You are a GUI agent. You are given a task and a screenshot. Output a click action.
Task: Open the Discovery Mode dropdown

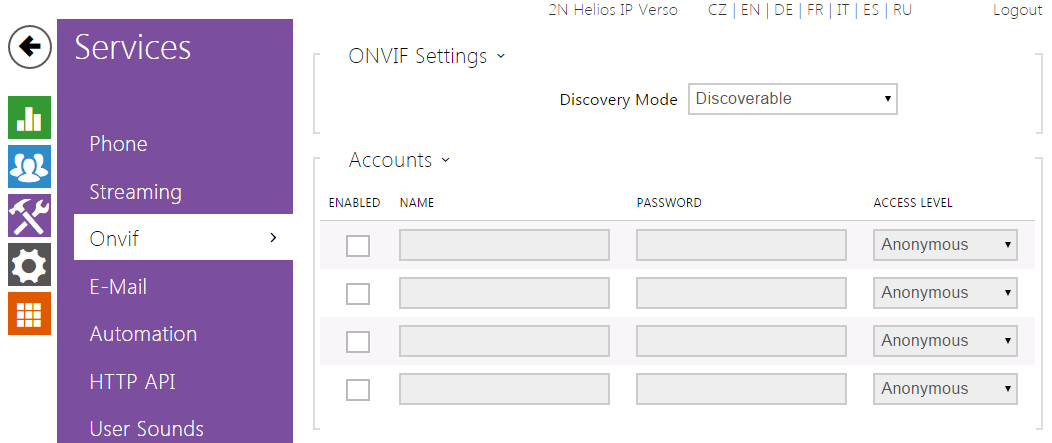click(x=792, y=99)
